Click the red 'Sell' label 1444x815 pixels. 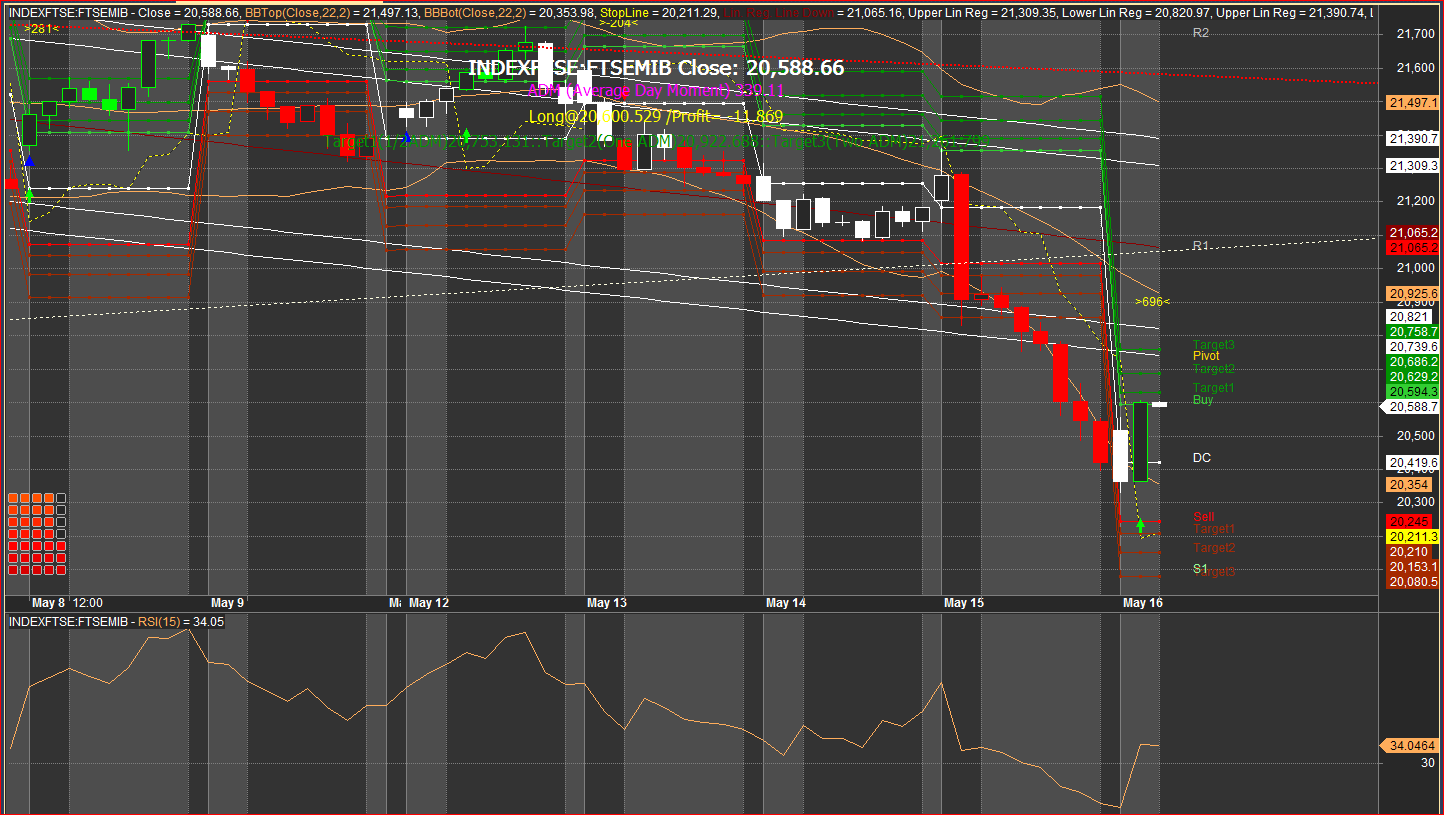[x=1203, y=517]
